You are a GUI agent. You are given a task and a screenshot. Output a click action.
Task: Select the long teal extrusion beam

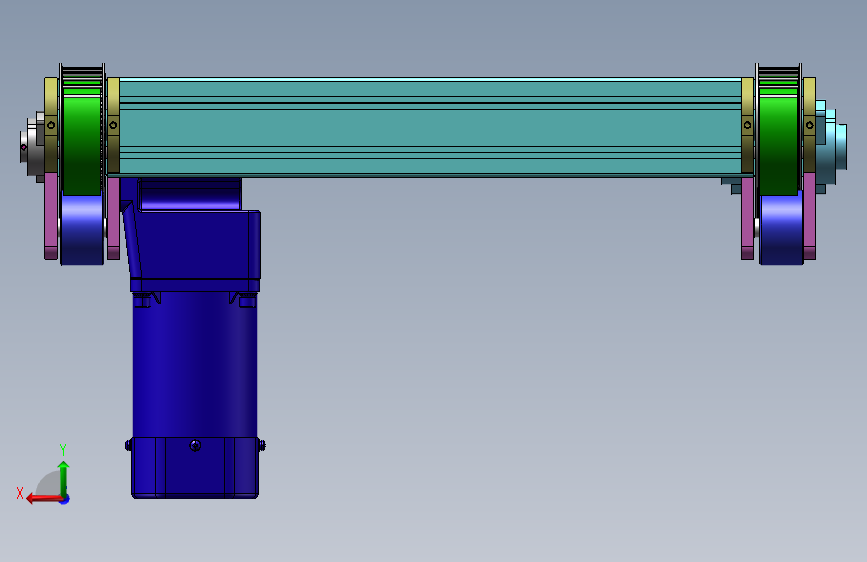pyautogui.click(x=430, y=127)
